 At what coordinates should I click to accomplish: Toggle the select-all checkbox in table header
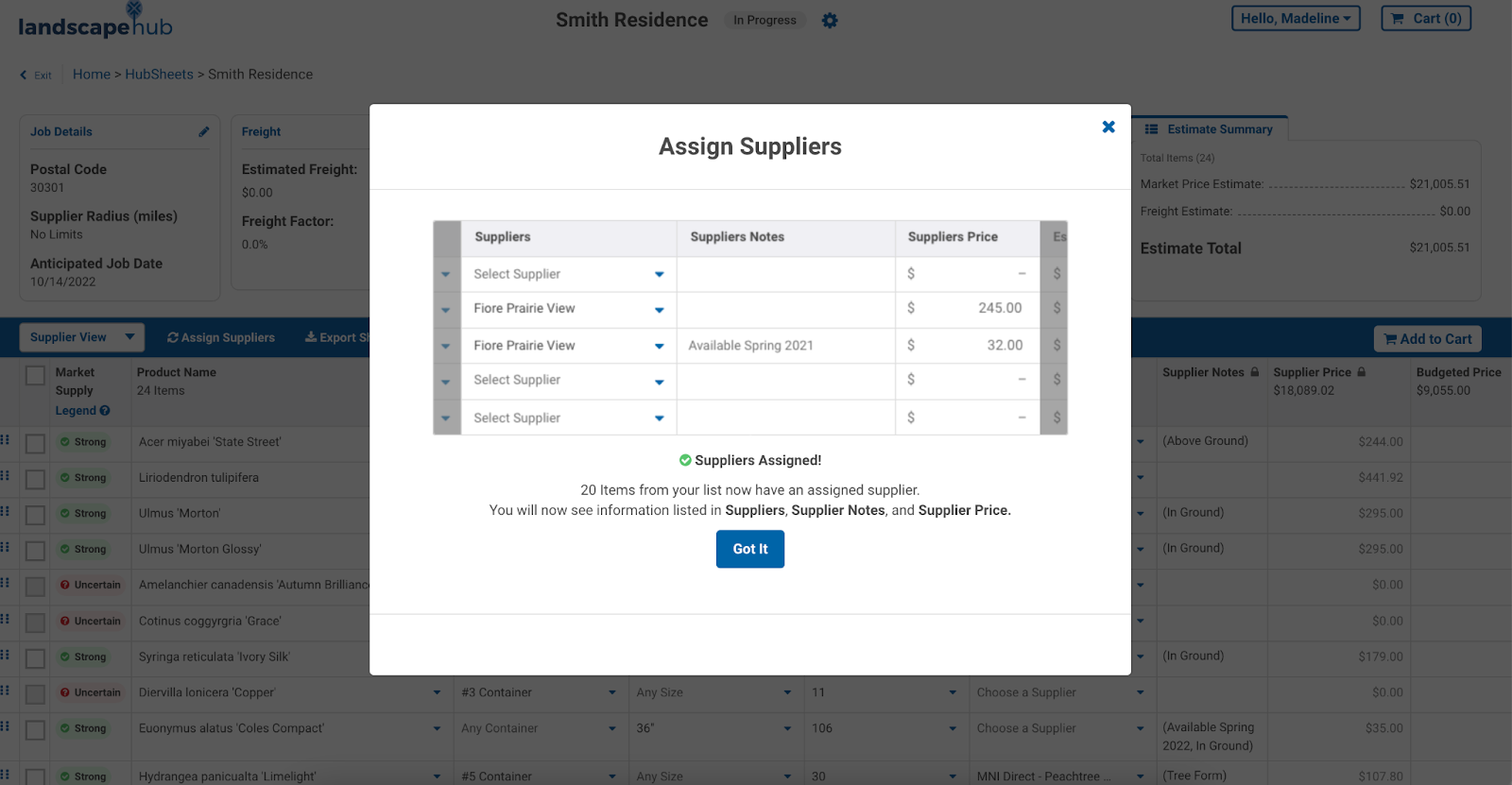[x=36, y=376]
